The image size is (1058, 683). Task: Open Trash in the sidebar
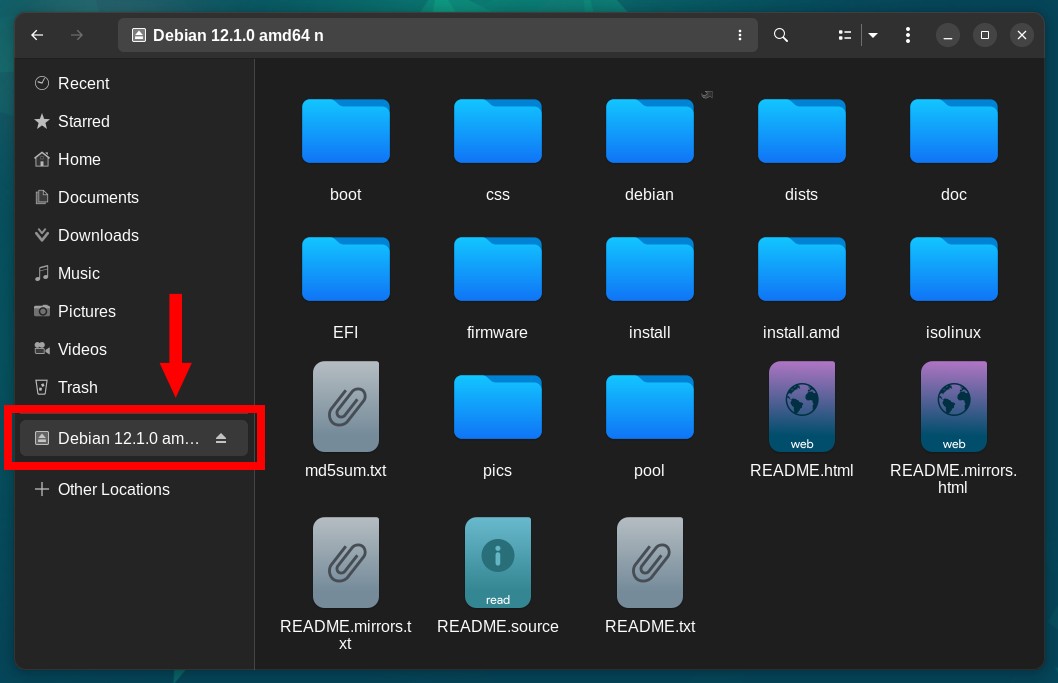tap(134, 387)
